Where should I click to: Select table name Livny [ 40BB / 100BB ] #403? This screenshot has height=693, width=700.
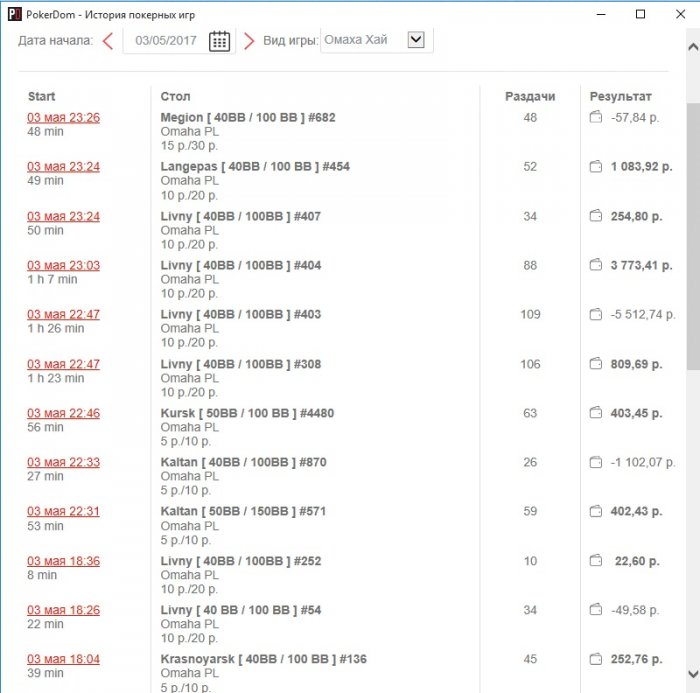click(241, 314)
